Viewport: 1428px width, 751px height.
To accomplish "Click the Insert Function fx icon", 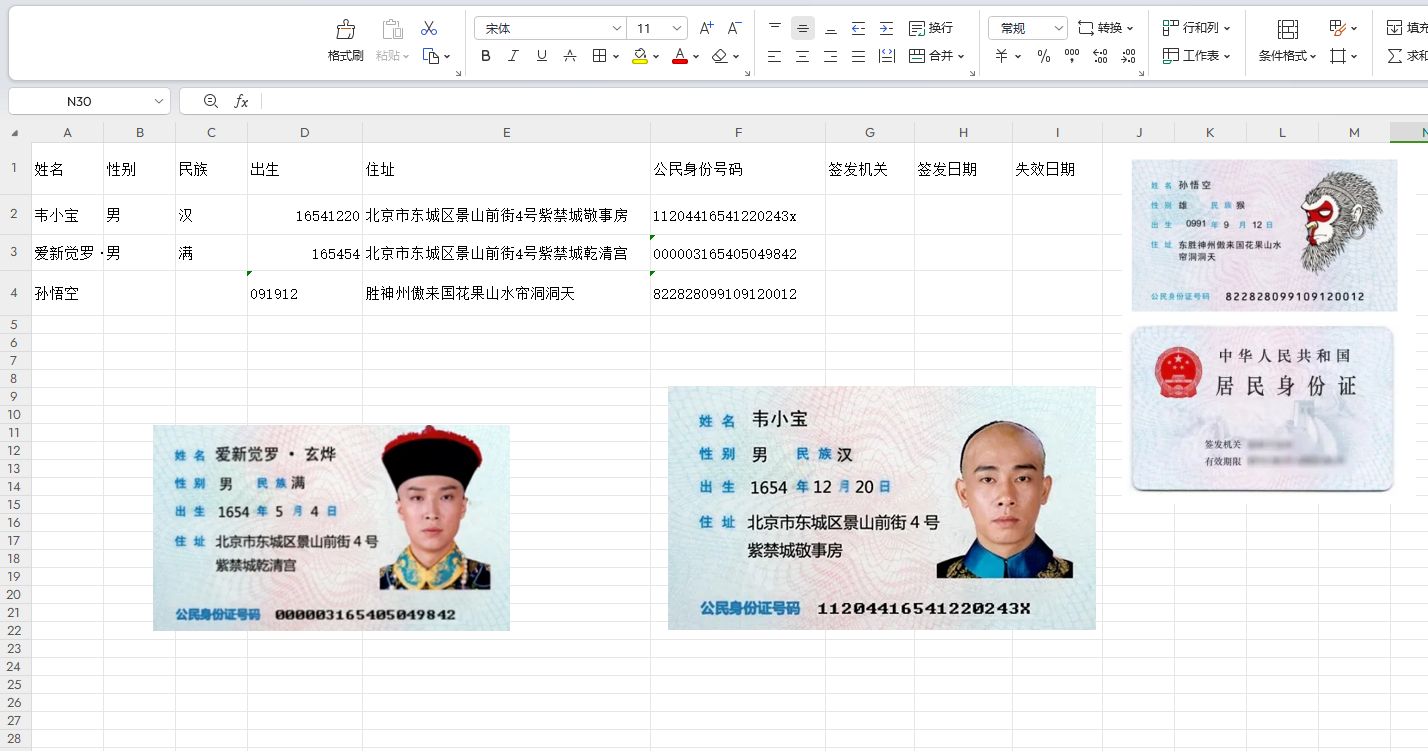I will tap(241, 101).
